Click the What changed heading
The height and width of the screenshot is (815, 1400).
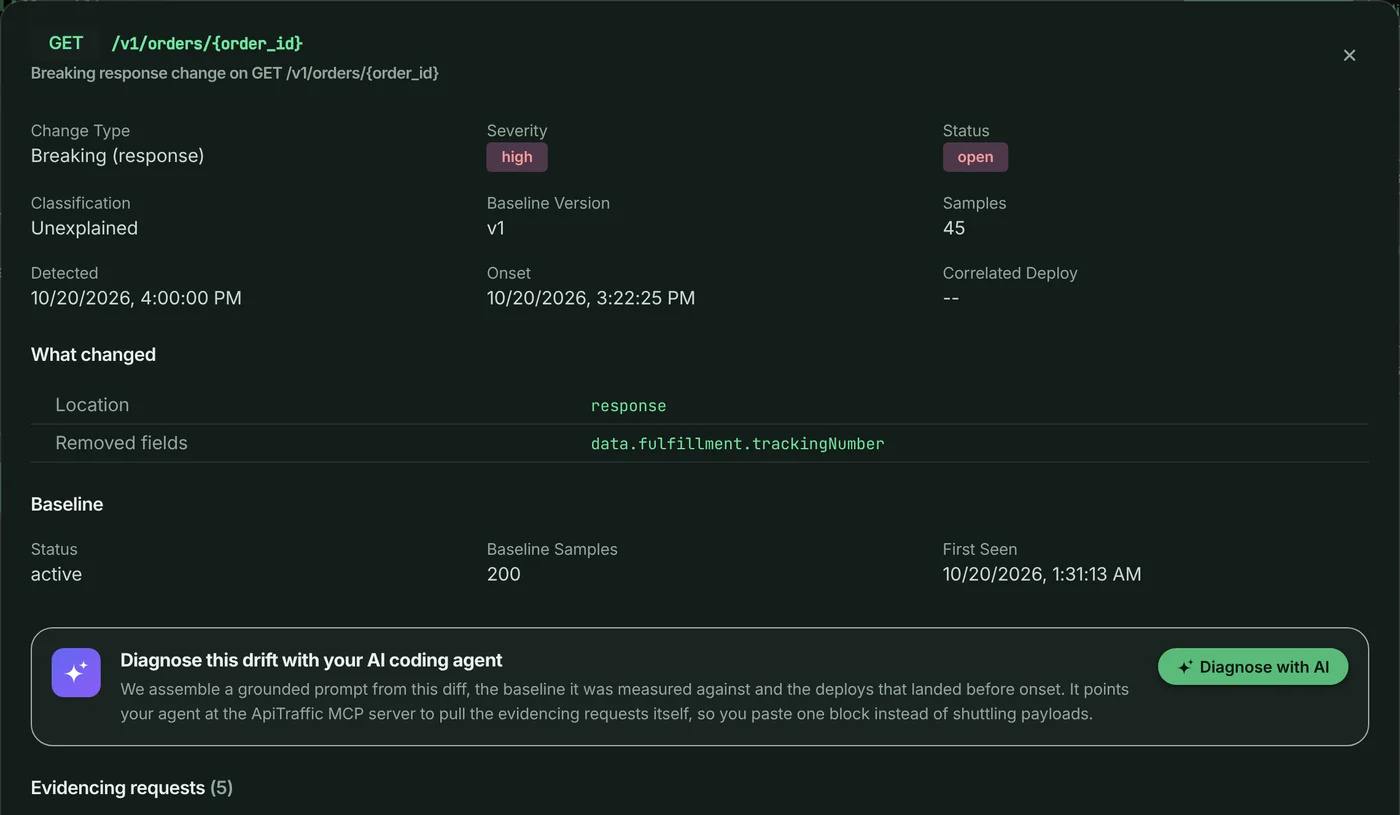tap(93, 355)
